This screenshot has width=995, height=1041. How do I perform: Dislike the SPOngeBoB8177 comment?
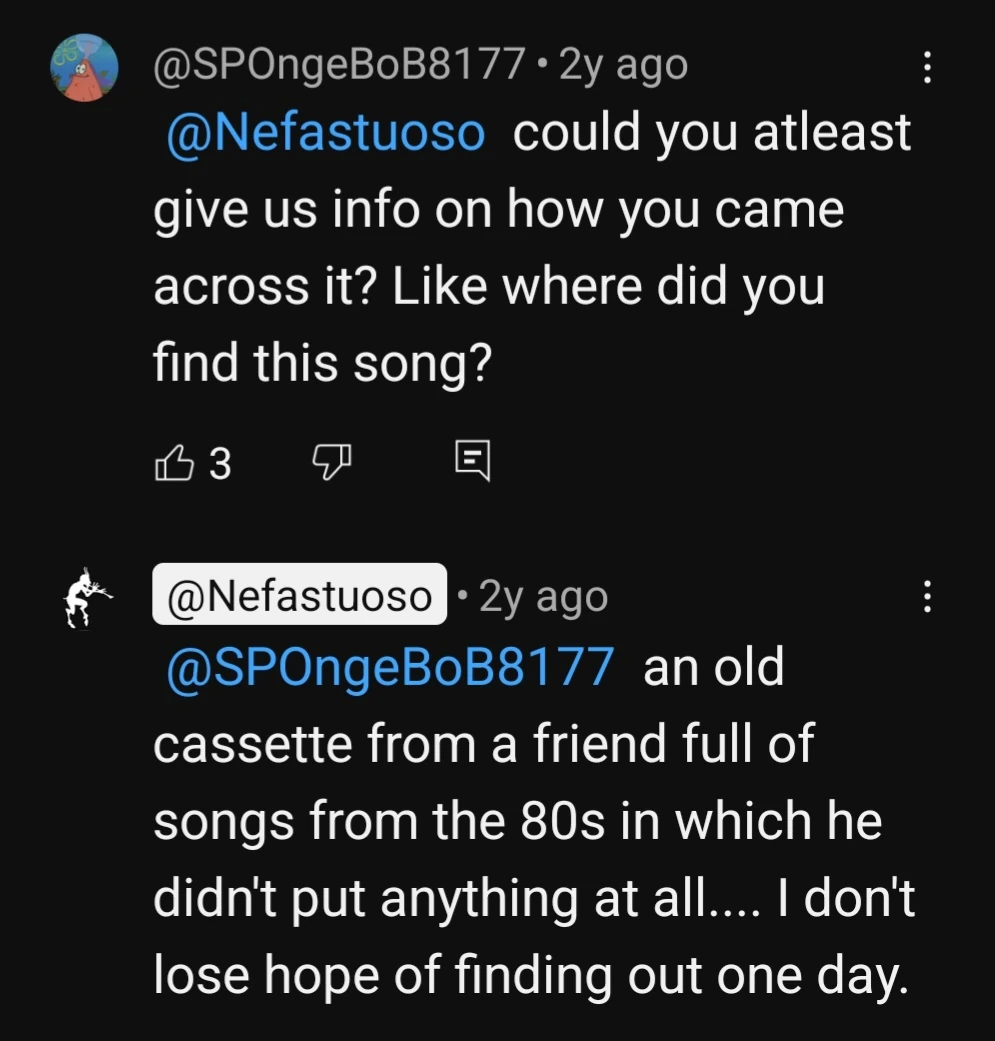point(332,462)
